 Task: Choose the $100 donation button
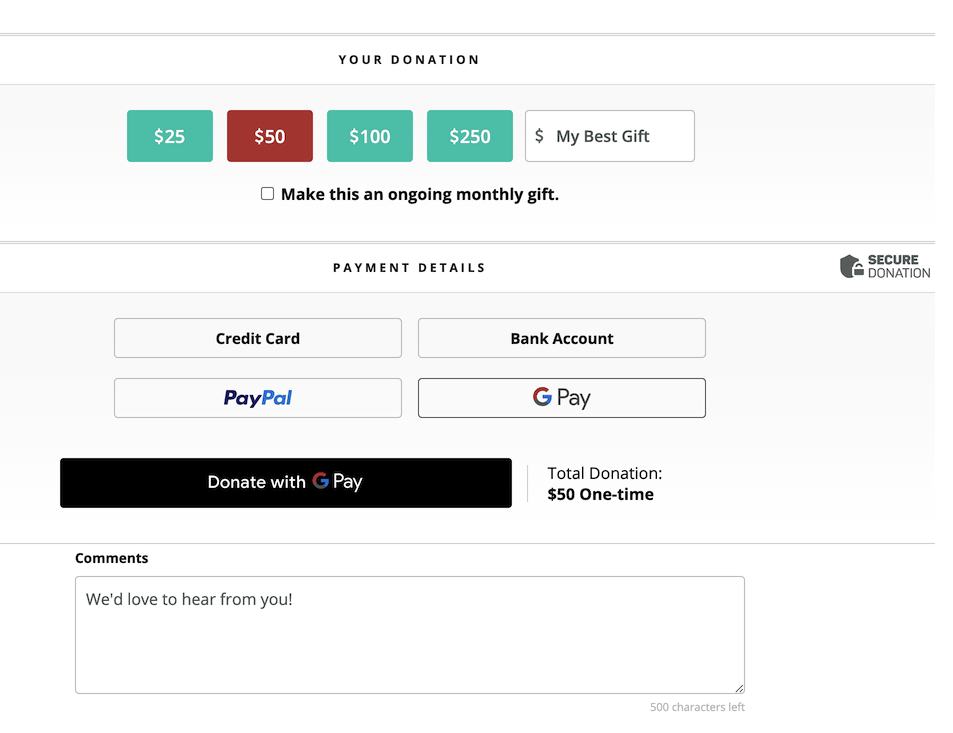pyautogui.click(x=370, y=136)
